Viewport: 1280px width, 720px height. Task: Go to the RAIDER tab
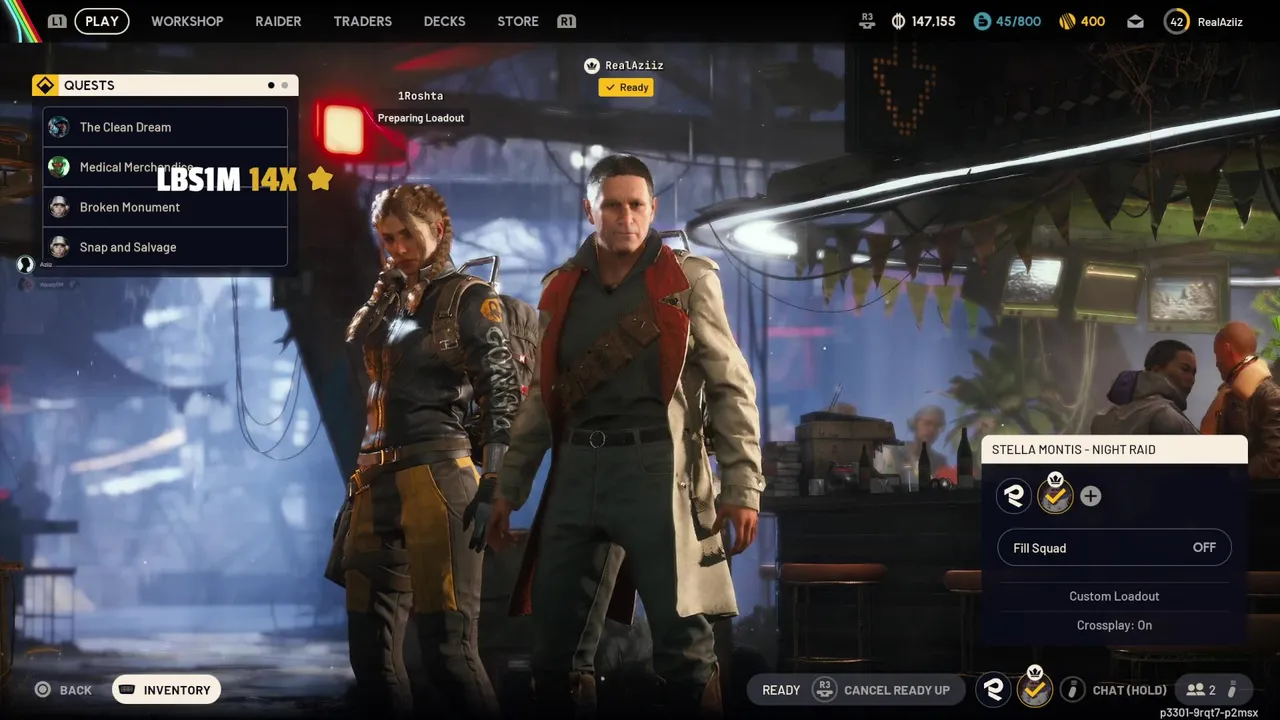[278, 21]
